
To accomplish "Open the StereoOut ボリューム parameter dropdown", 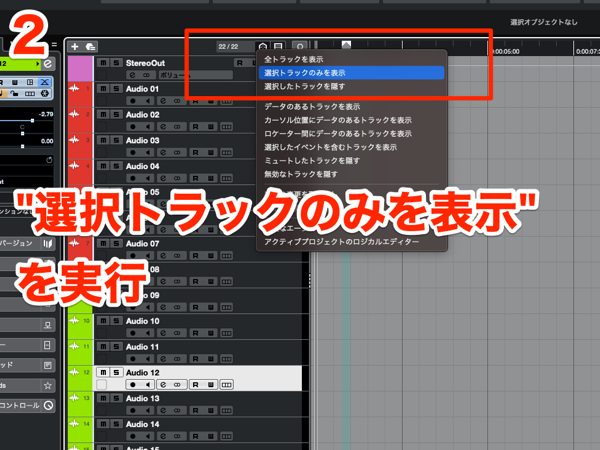I will (x=195, y=75).
